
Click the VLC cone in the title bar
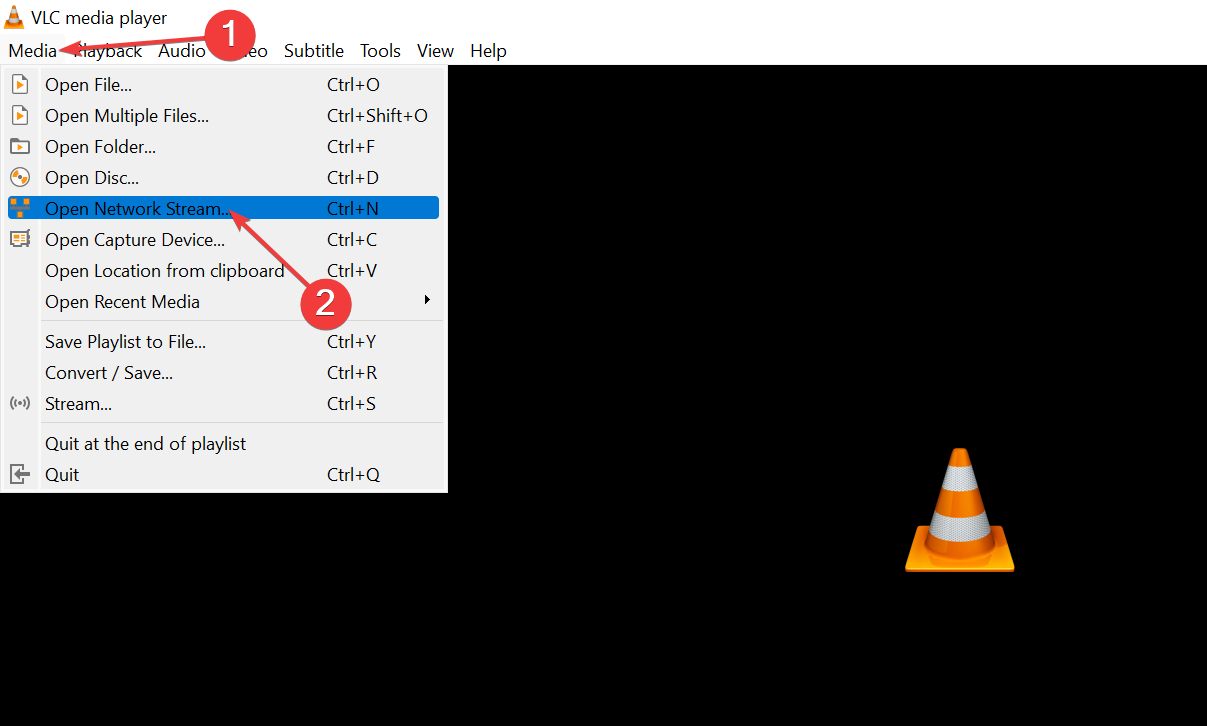point(14,17)
